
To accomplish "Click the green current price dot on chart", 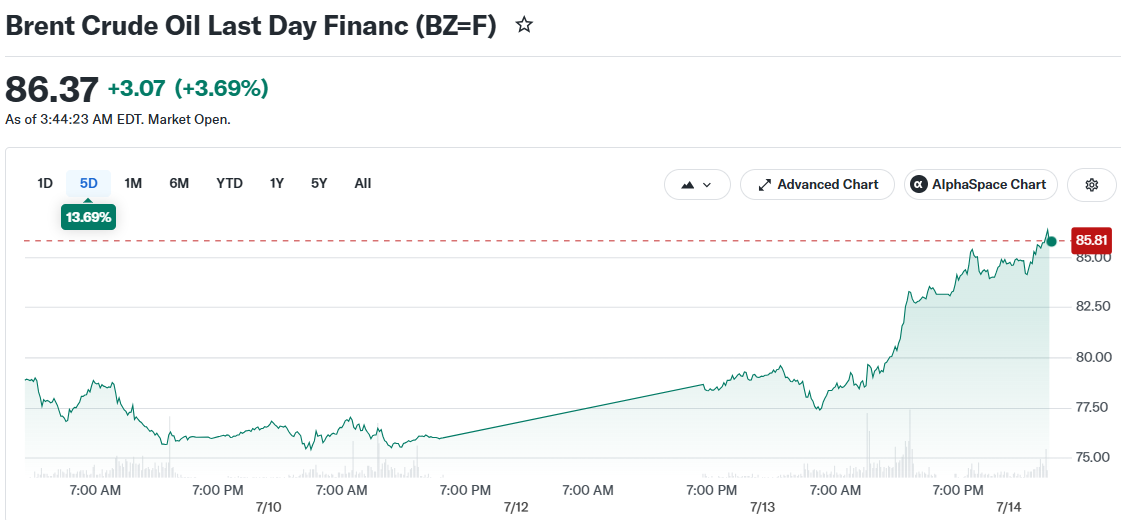I will 1051,241.
